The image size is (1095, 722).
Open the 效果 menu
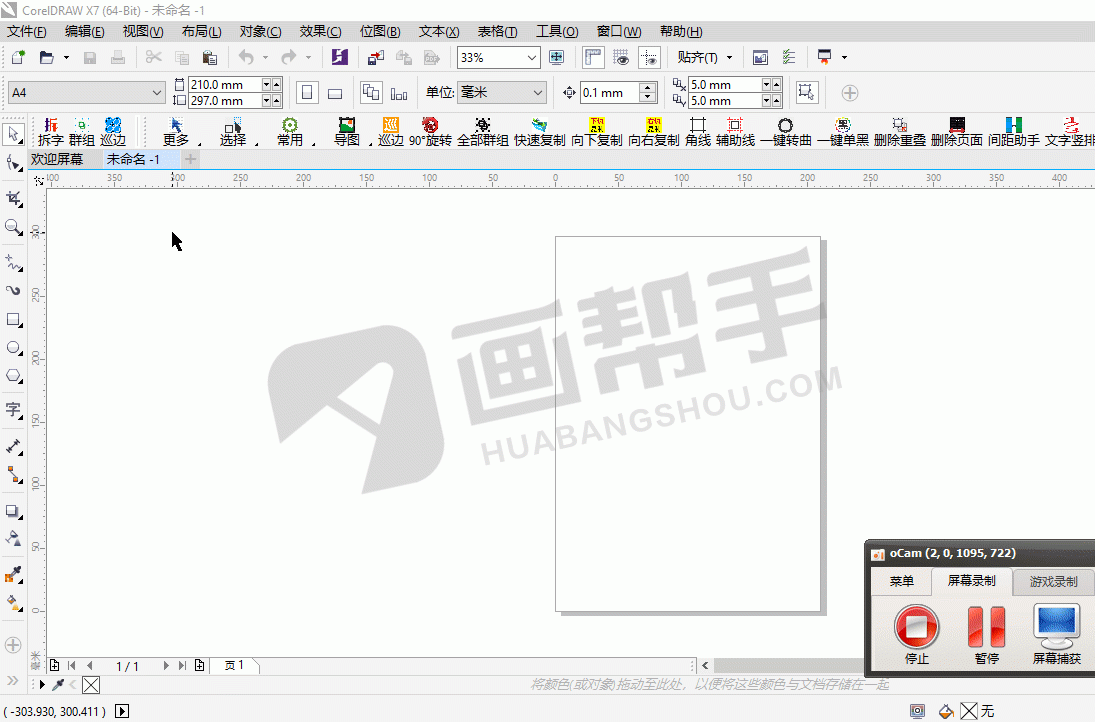[320, 31]
